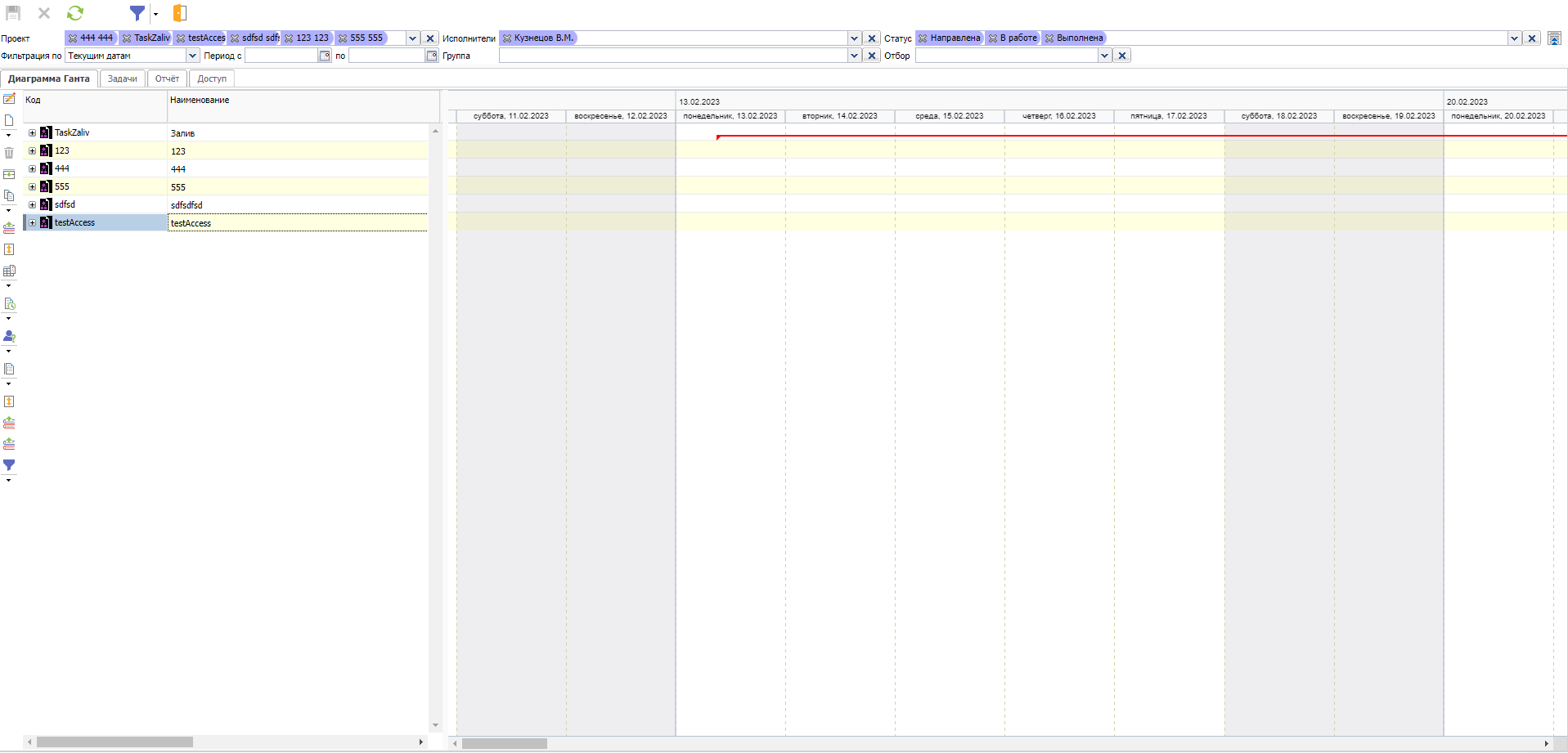
Task: Remove 'В работе' status filter tag
Action: point(993,38)
